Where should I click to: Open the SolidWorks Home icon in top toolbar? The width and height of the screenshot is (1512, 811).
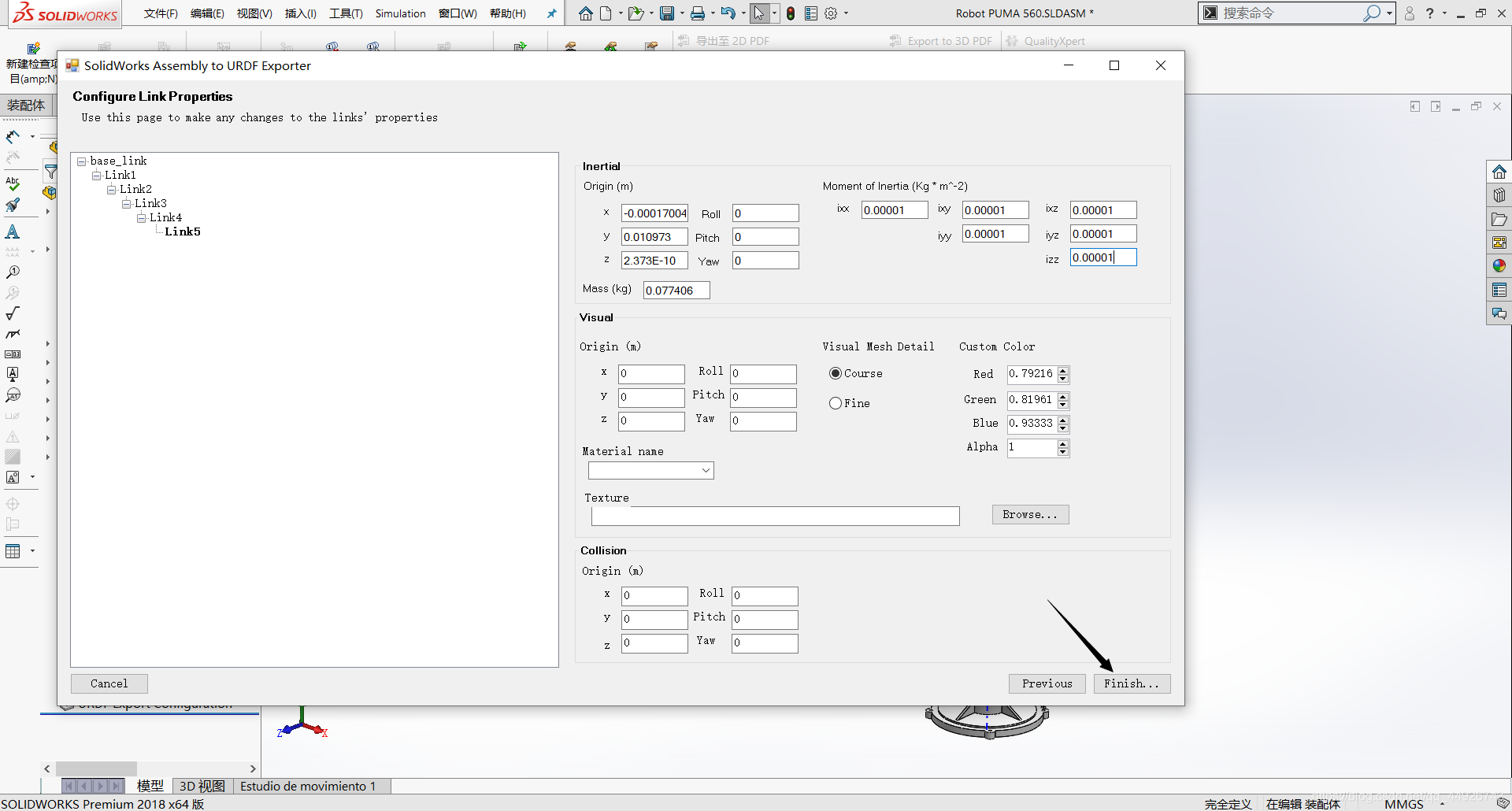tap(585, 13)
